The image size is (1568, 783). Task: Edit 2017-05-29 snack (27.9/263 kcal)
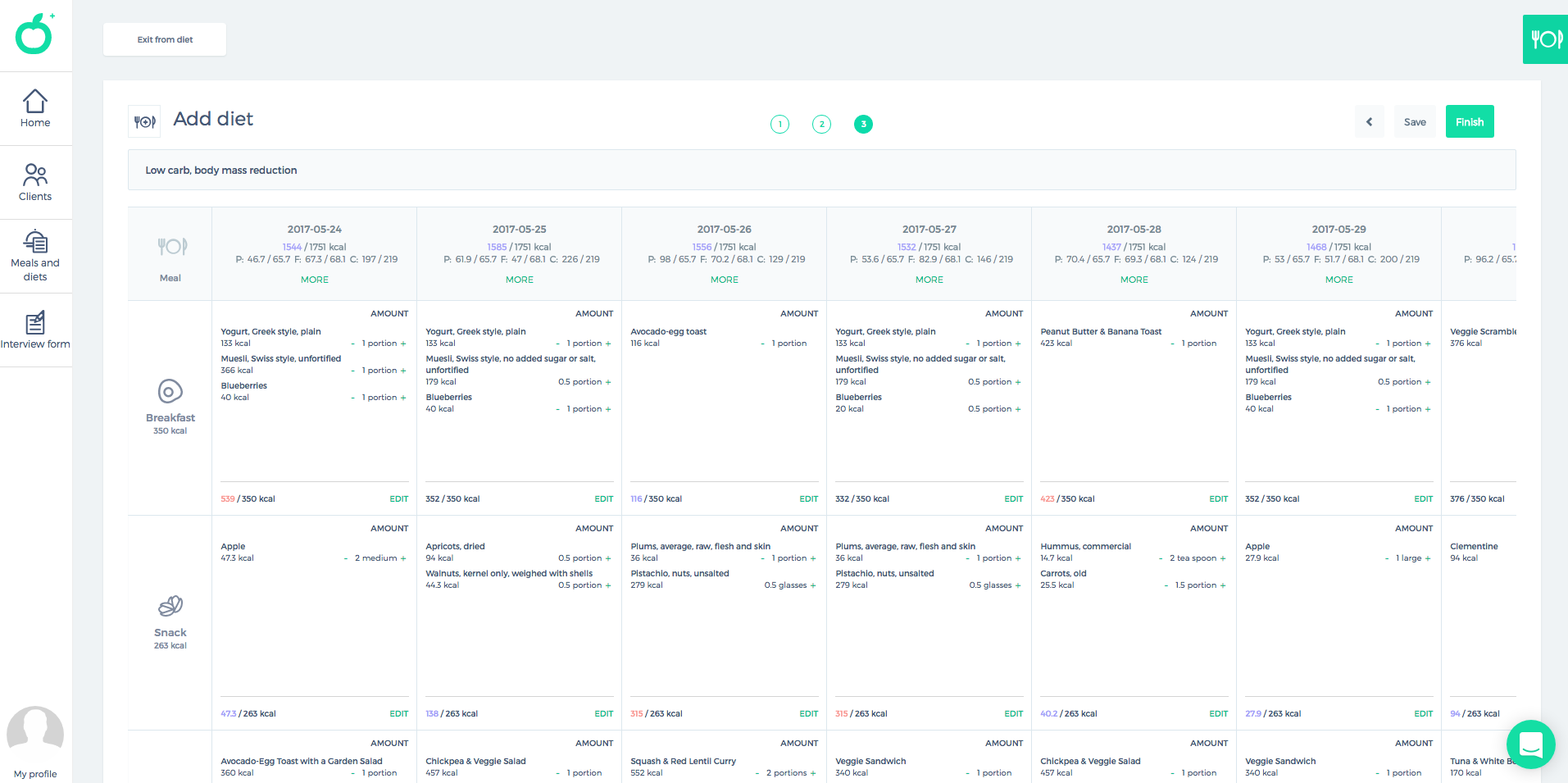pyautogui.click(x=1424, y=714)
